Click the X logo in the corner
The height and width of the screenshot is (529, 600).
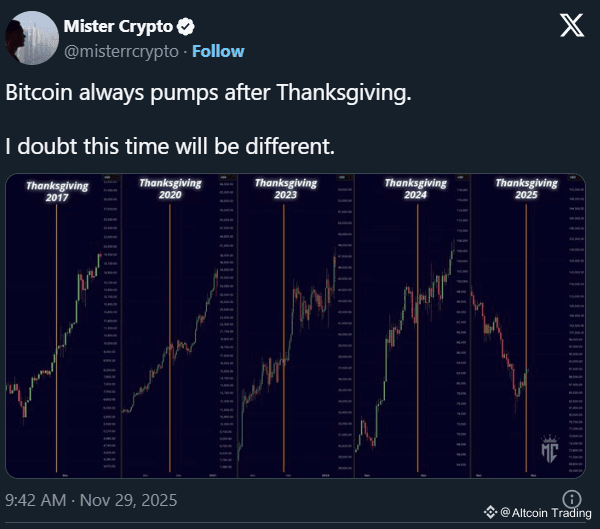[569, 27]
